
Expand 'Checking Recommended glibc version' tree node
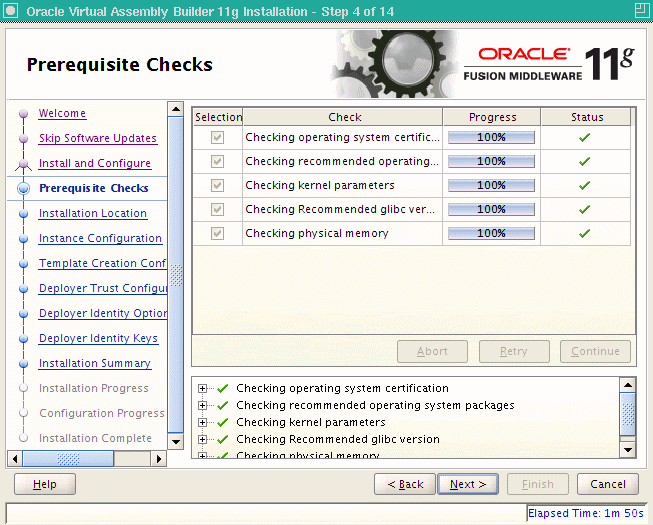click(x=202, y=439)
